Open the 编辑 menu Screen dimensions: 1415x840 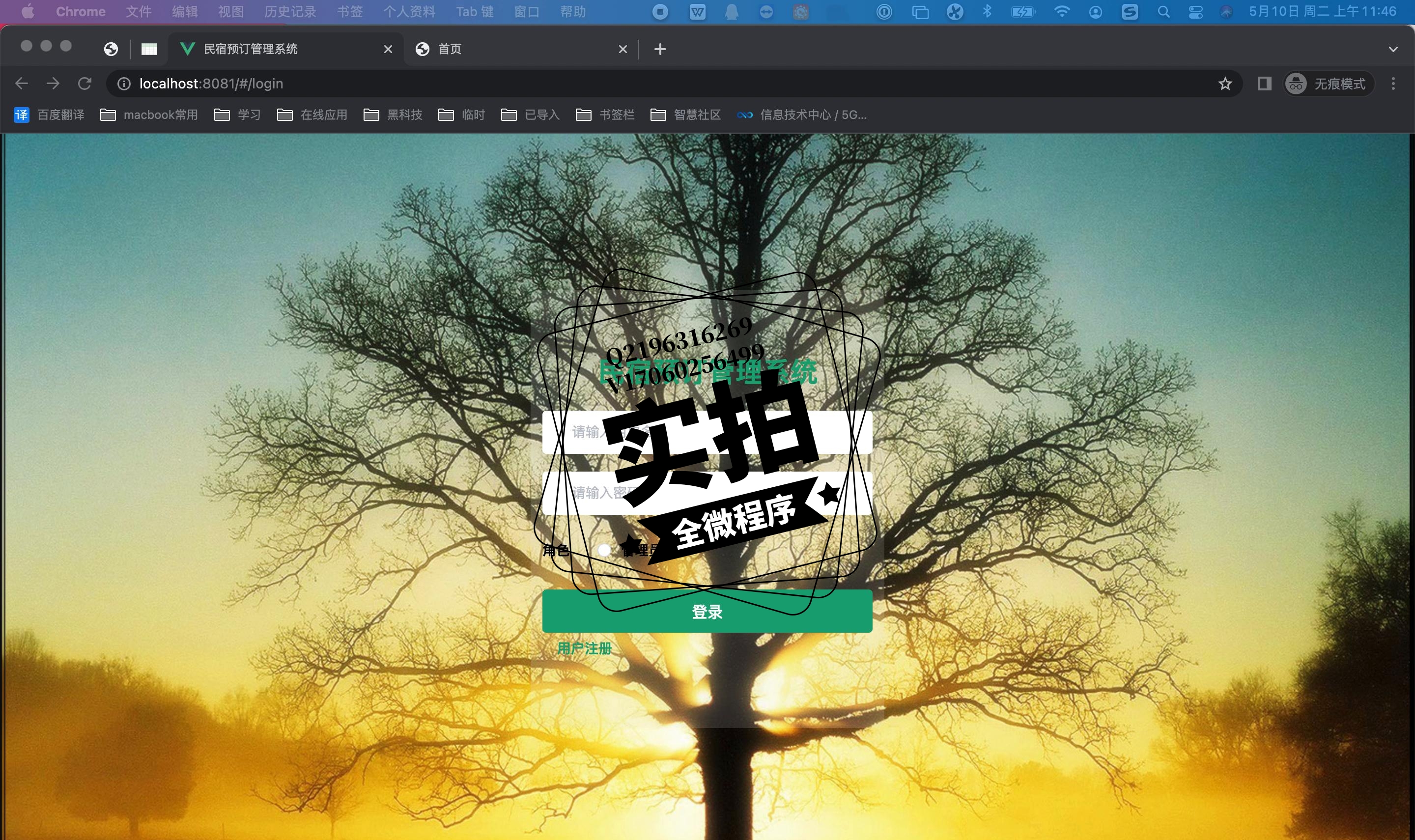click(185, 11)
